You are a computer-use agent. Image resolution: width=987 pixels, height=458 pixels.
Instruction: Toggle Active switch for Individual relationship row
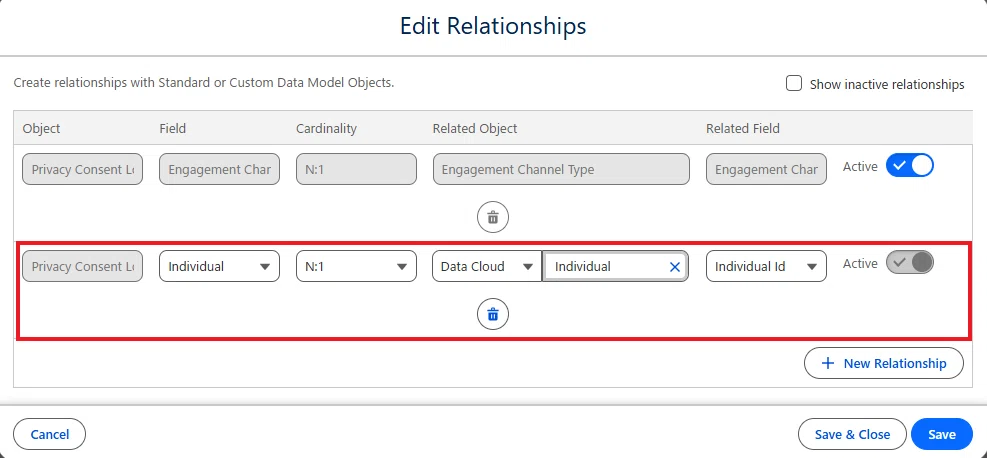click(910, 263)
